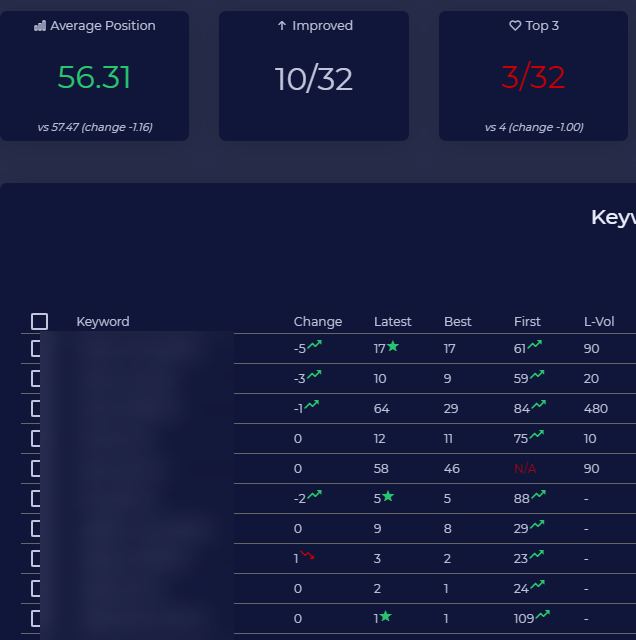Click the trend icon beside First value 75
Screen dimensions: 636x640
click(536, 435)
